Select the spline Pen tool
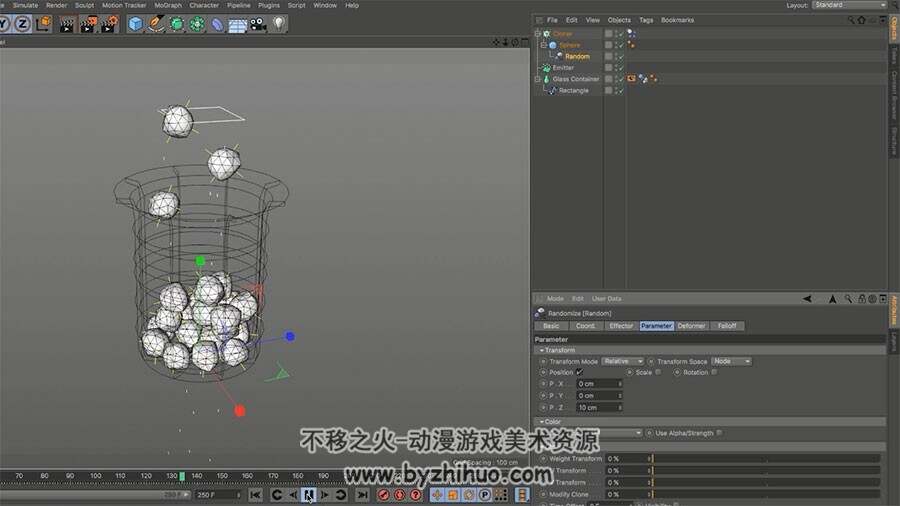900x506 pixels. coord(156,24)
